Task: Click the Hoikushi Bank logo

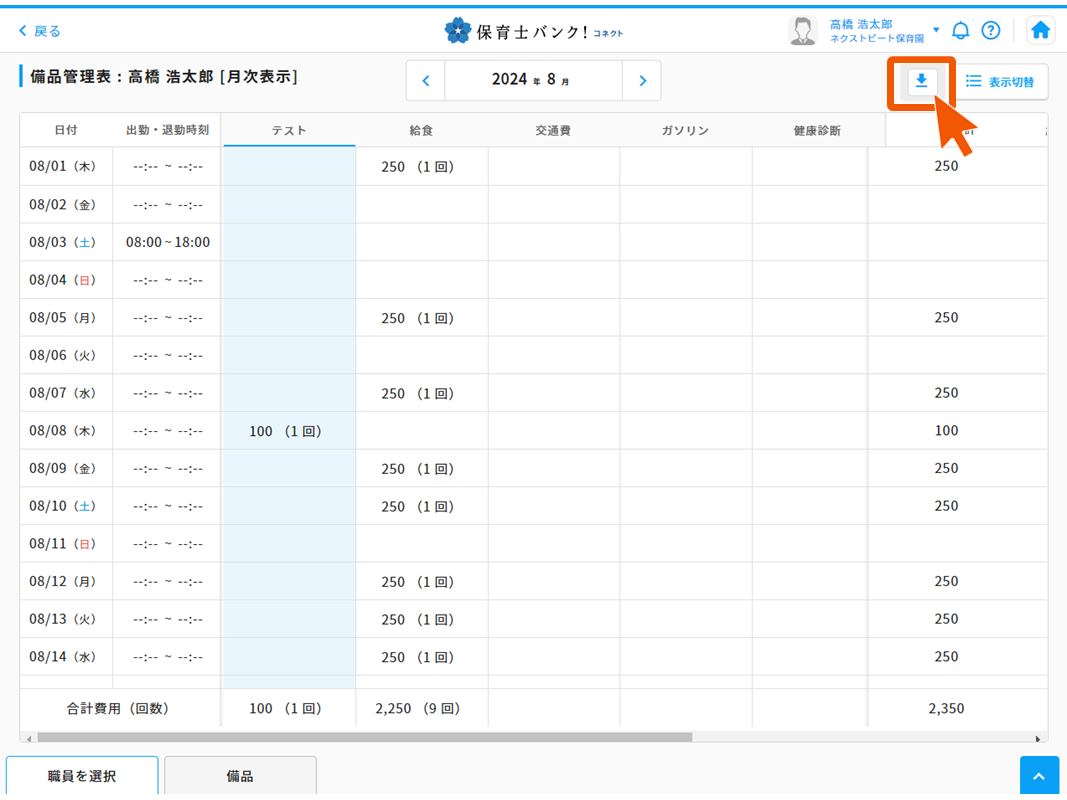Action: [533, 30]
